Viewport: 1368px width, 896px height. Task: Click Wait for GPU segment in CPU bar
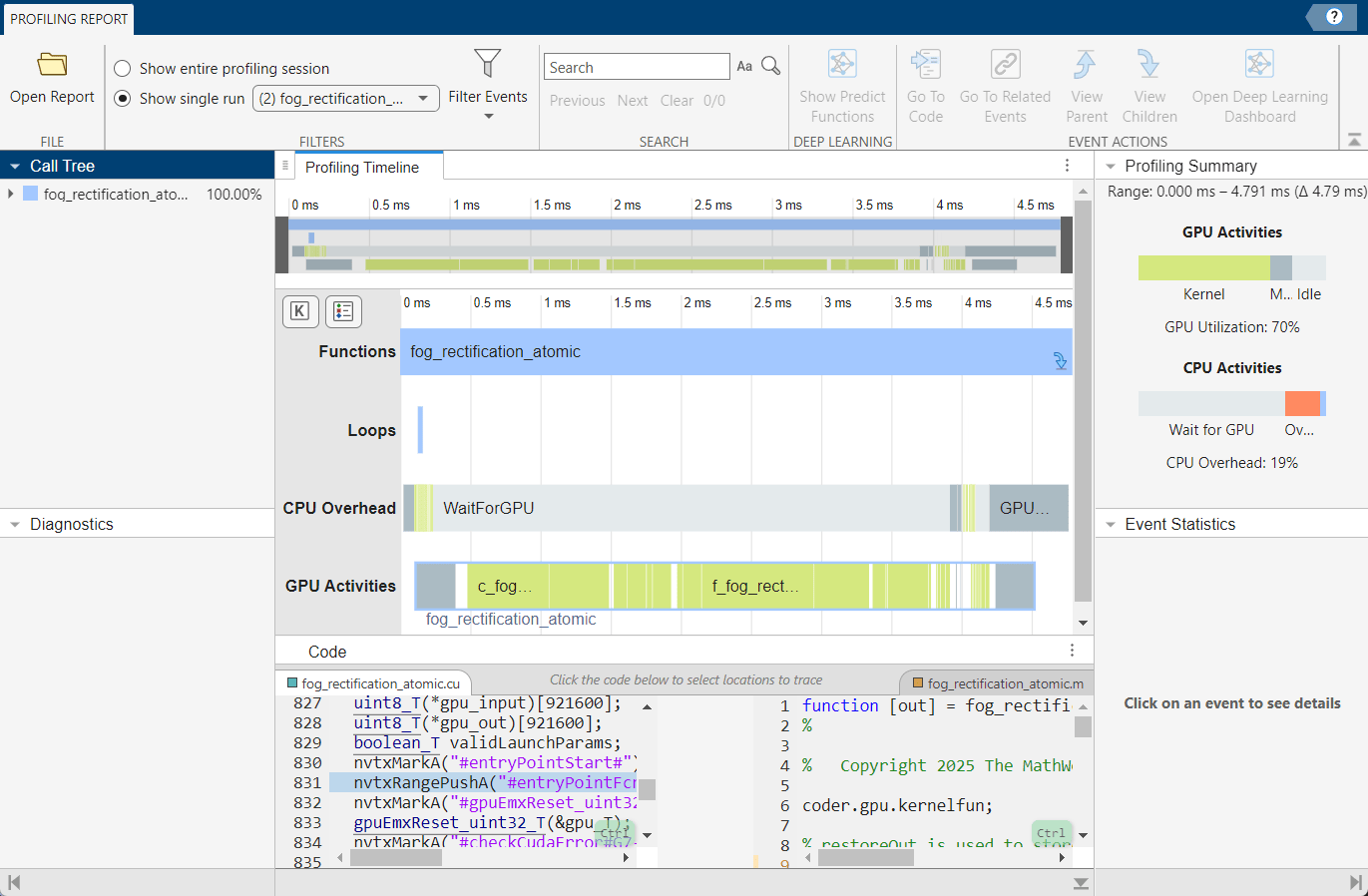(x=1211, y=403)
